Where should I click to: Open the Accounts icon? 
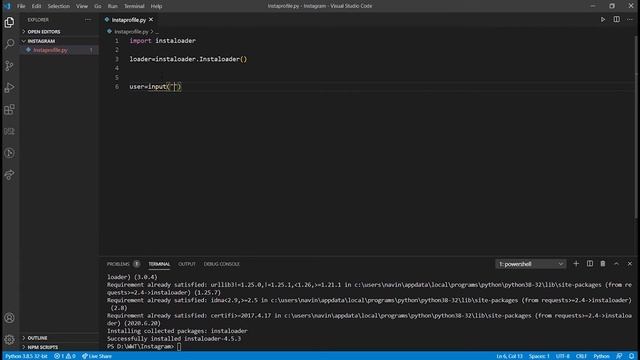(9, 318)
